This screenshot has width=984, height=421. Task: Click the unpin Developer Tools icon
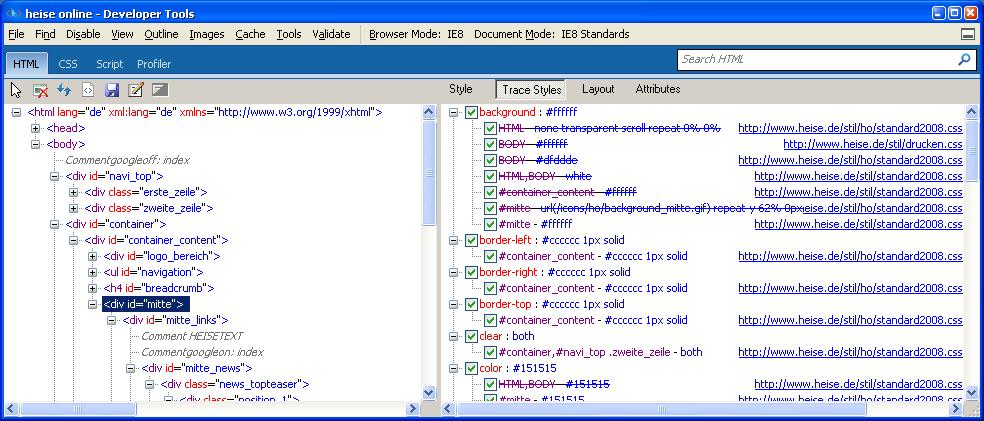click(x=967, y=34)
